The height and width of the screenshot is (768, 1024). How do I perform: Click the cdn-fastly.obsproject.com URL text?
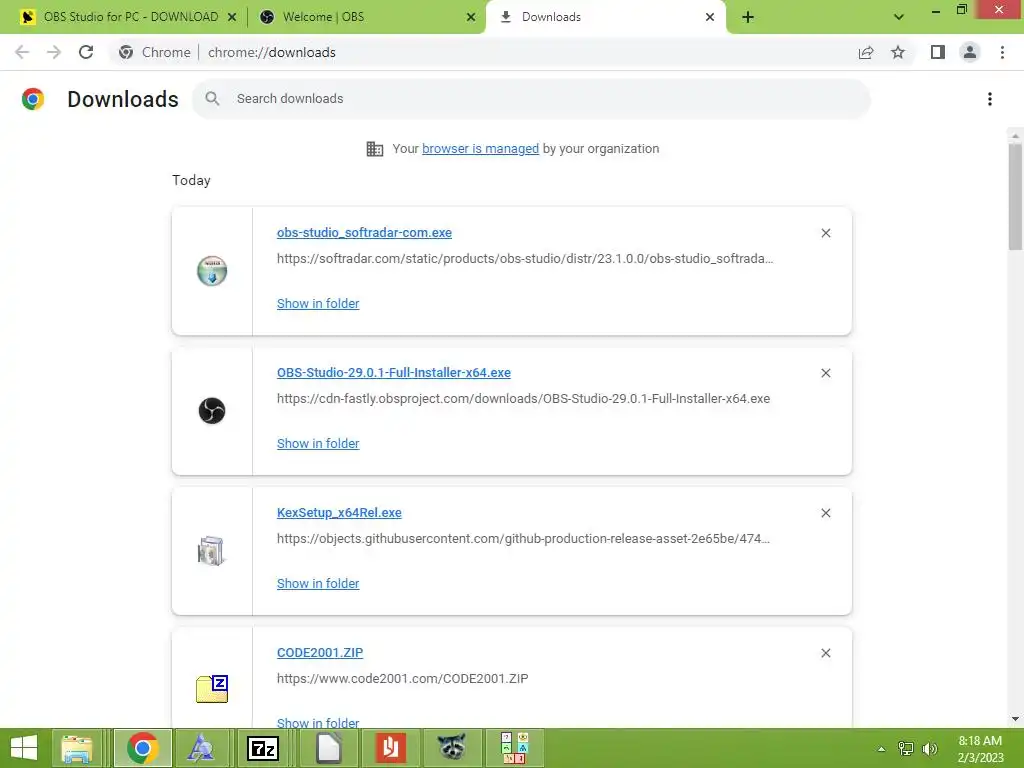coord(523,398)
